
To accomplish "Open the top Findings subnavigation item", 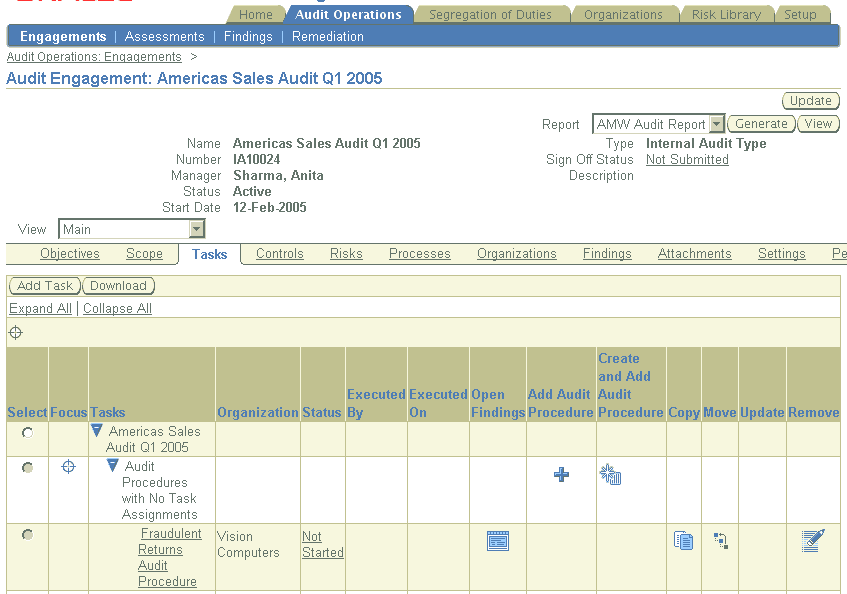I will coord(248,37).
